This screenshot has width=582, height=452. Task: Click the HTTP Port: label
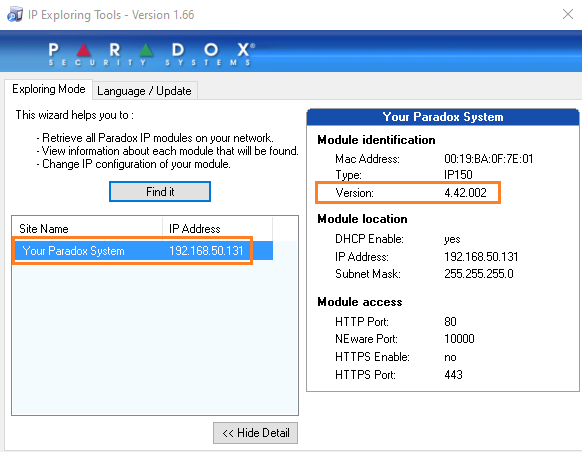click(x=362, y=321)
